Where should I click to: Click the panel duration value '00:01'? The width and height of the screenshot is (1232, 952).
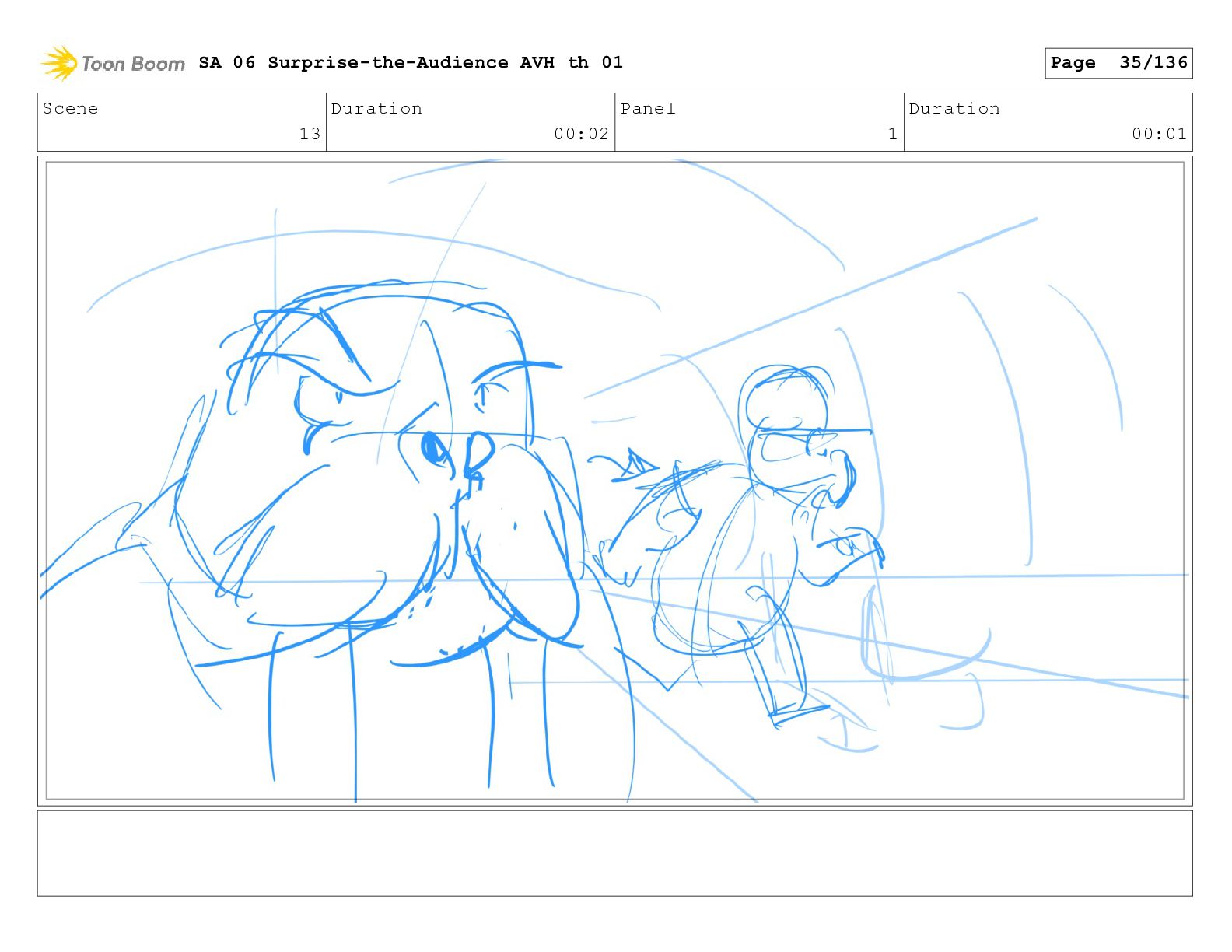coord(1159,134)
